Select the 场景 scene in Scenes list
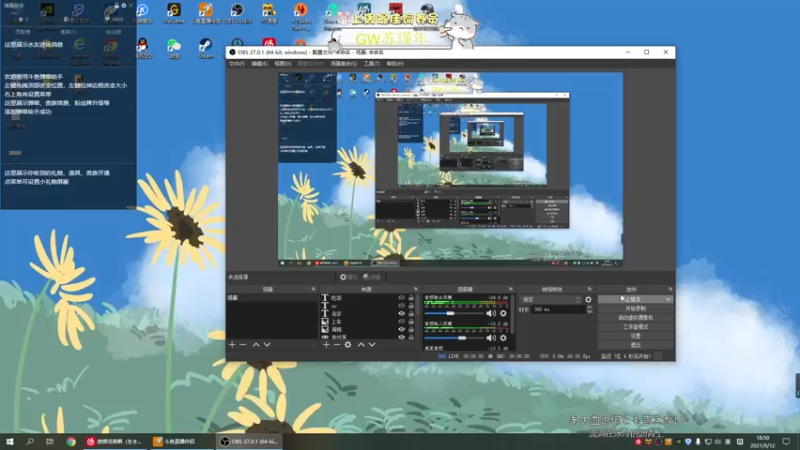 coord(271,297)
